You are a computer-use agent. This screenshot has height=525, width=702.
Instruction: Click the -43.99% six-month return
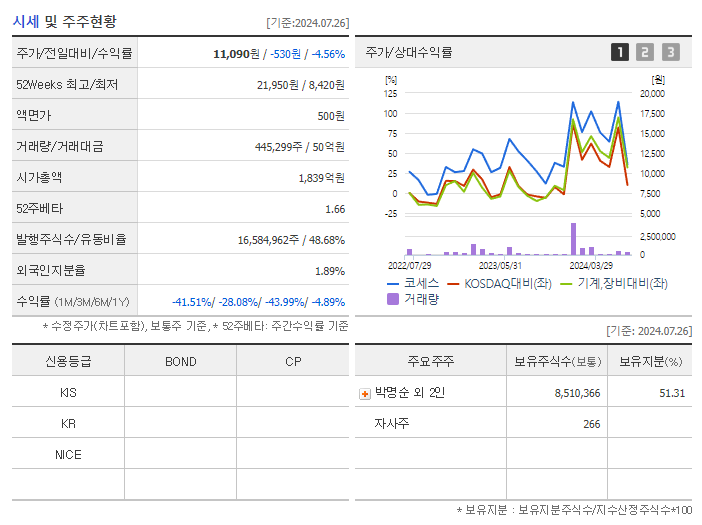pos(285,302)
